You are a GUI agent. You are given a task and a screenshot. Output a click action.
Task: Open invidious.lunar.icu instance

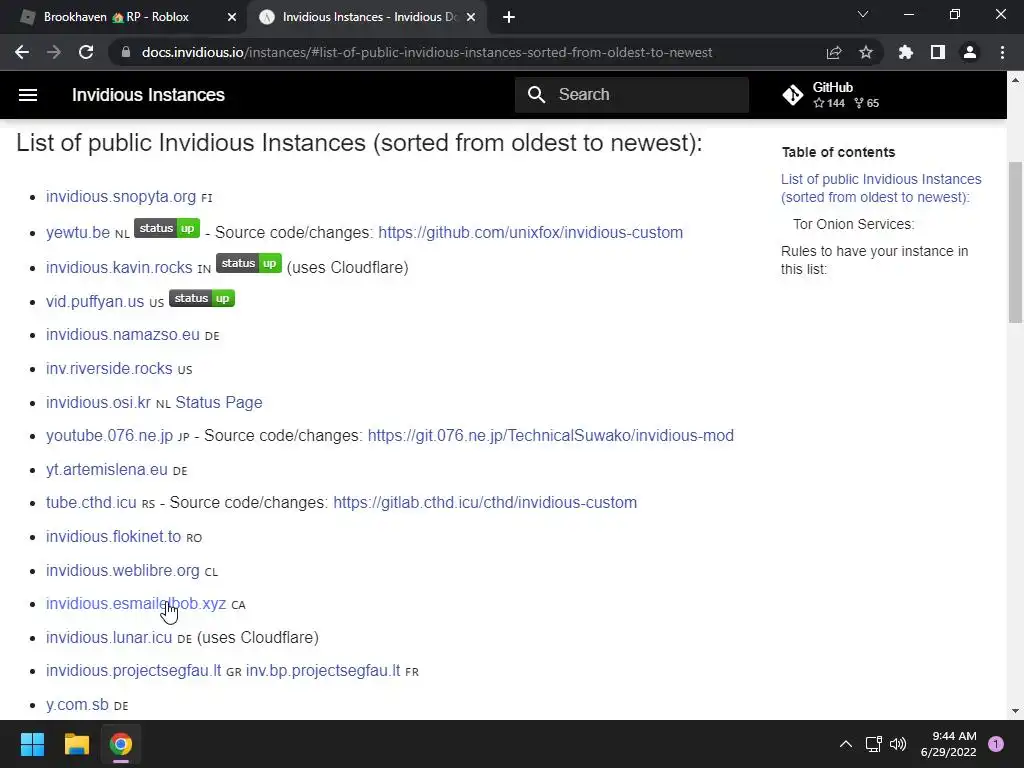109,637
